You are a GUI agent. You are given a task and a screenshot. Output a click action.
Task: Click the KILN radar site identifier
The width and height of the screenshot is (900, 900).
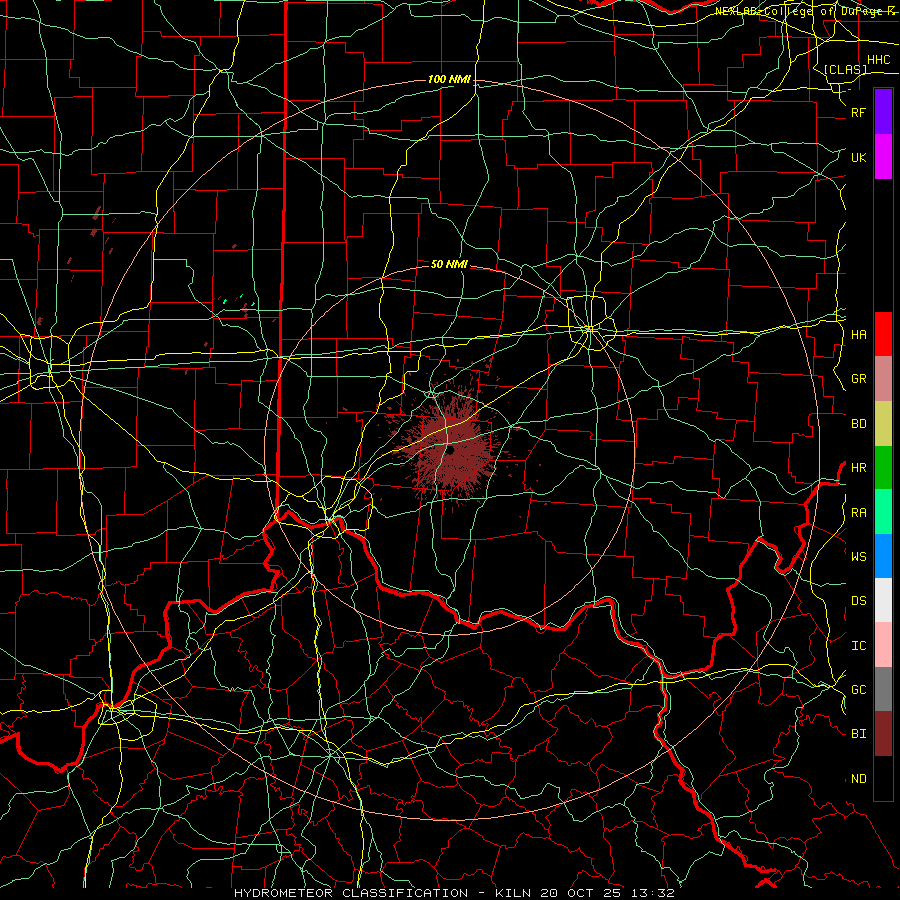point(514,893)
